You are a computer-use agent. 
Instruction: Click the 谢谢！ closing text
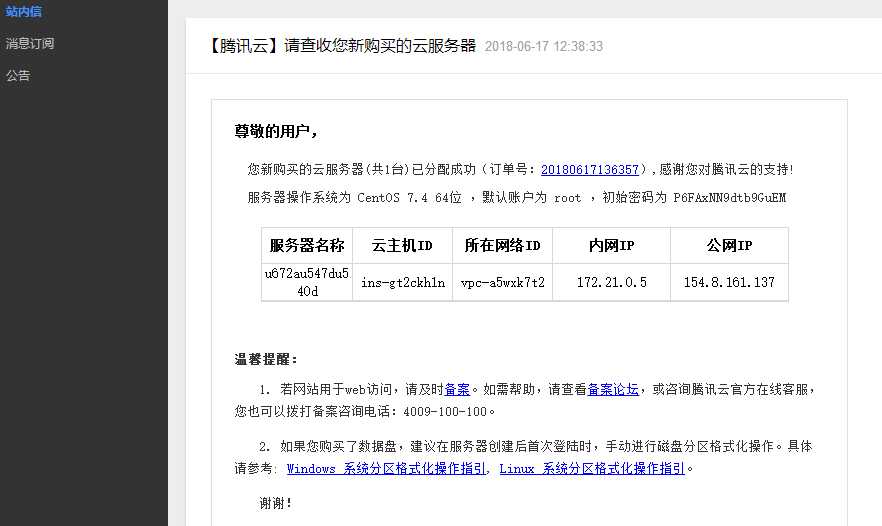pos(276,503)
